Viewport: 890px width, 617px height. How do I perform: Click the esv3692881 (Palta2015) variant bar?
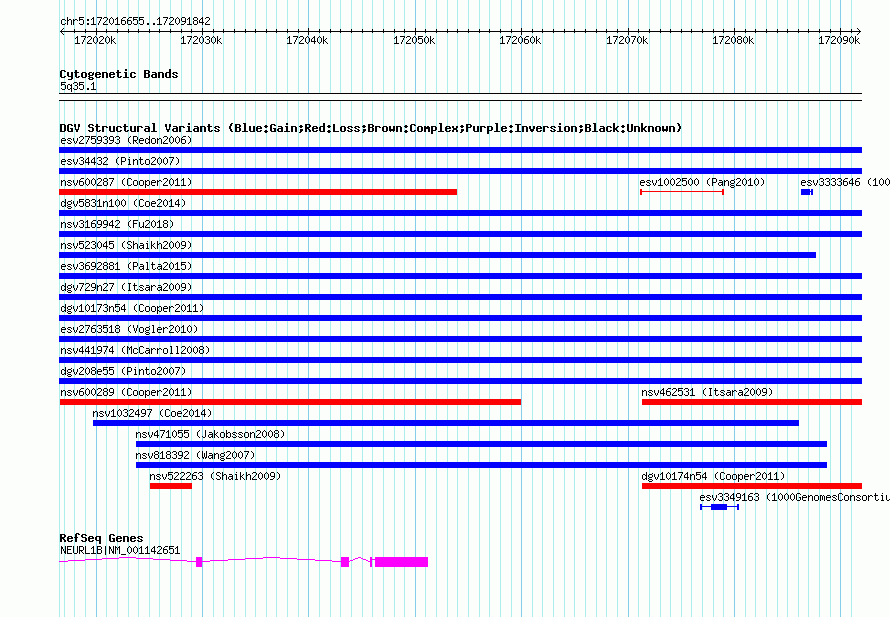point(460,276)
